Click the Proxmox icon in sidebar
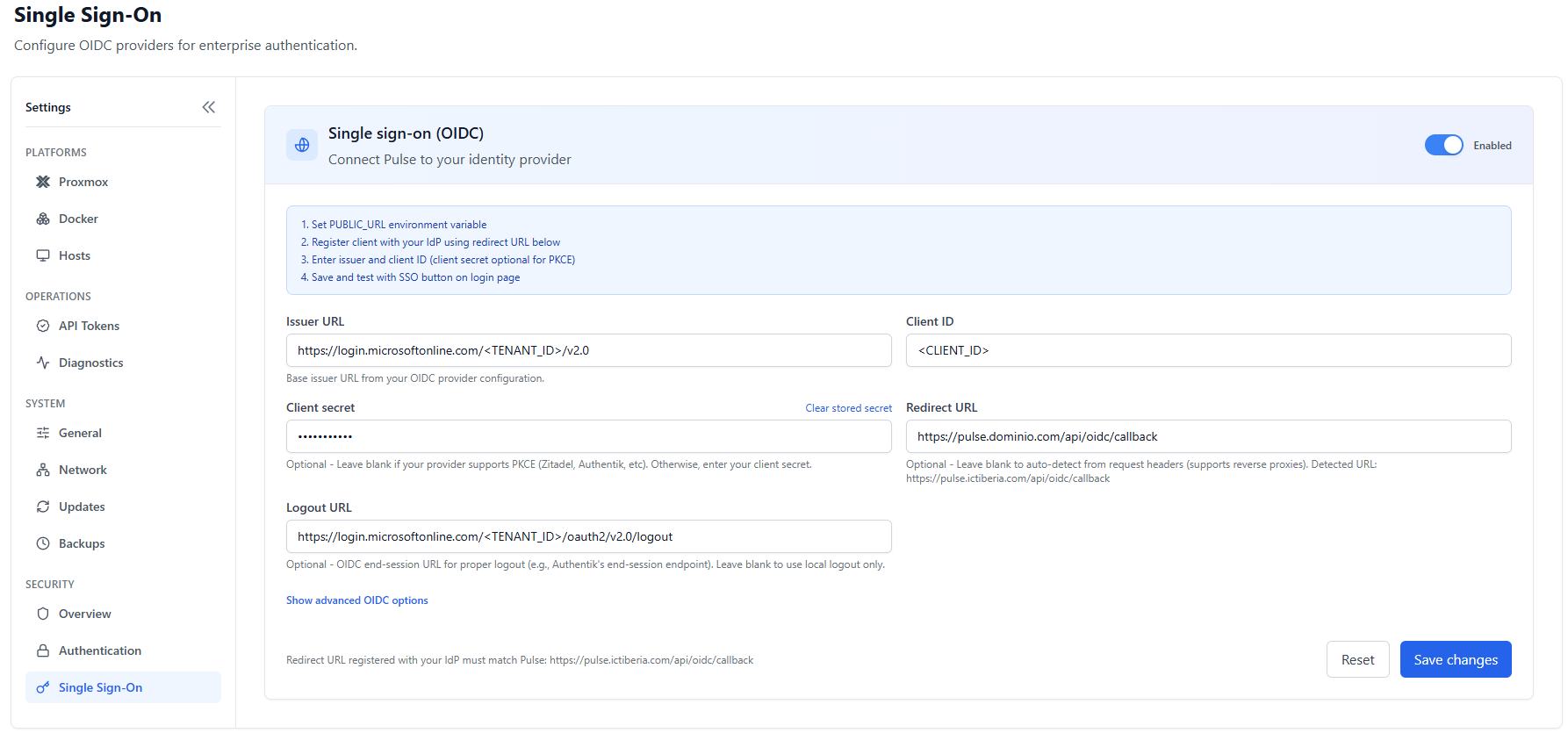The height and width of the screenshot is (733, 1568). tap(43, 182)
